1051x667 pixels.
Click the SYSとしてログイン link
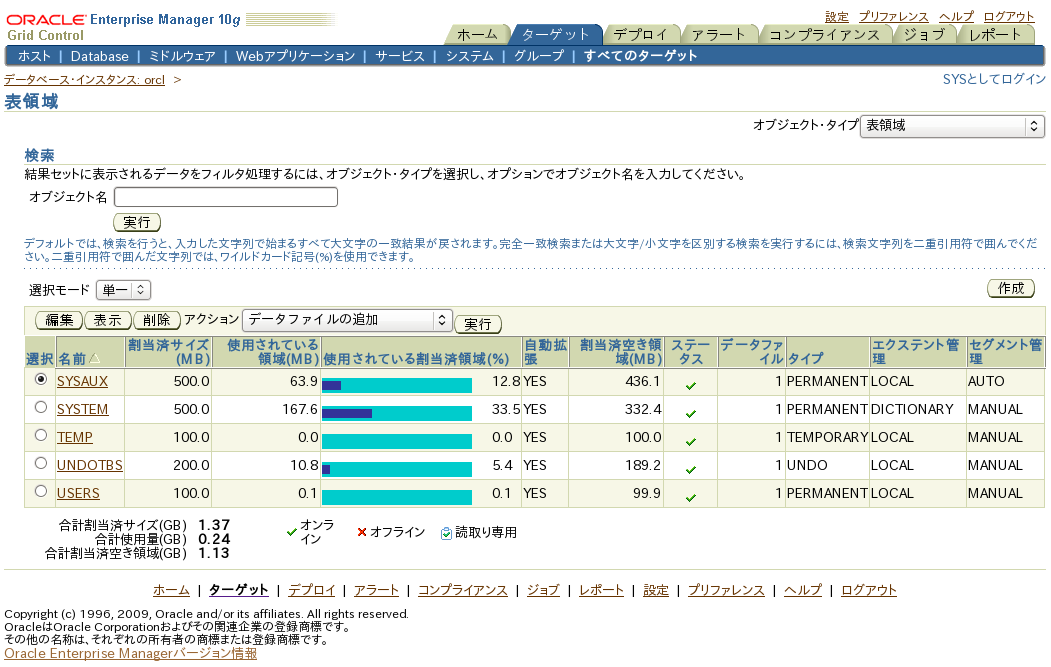(x=994, y=79)
